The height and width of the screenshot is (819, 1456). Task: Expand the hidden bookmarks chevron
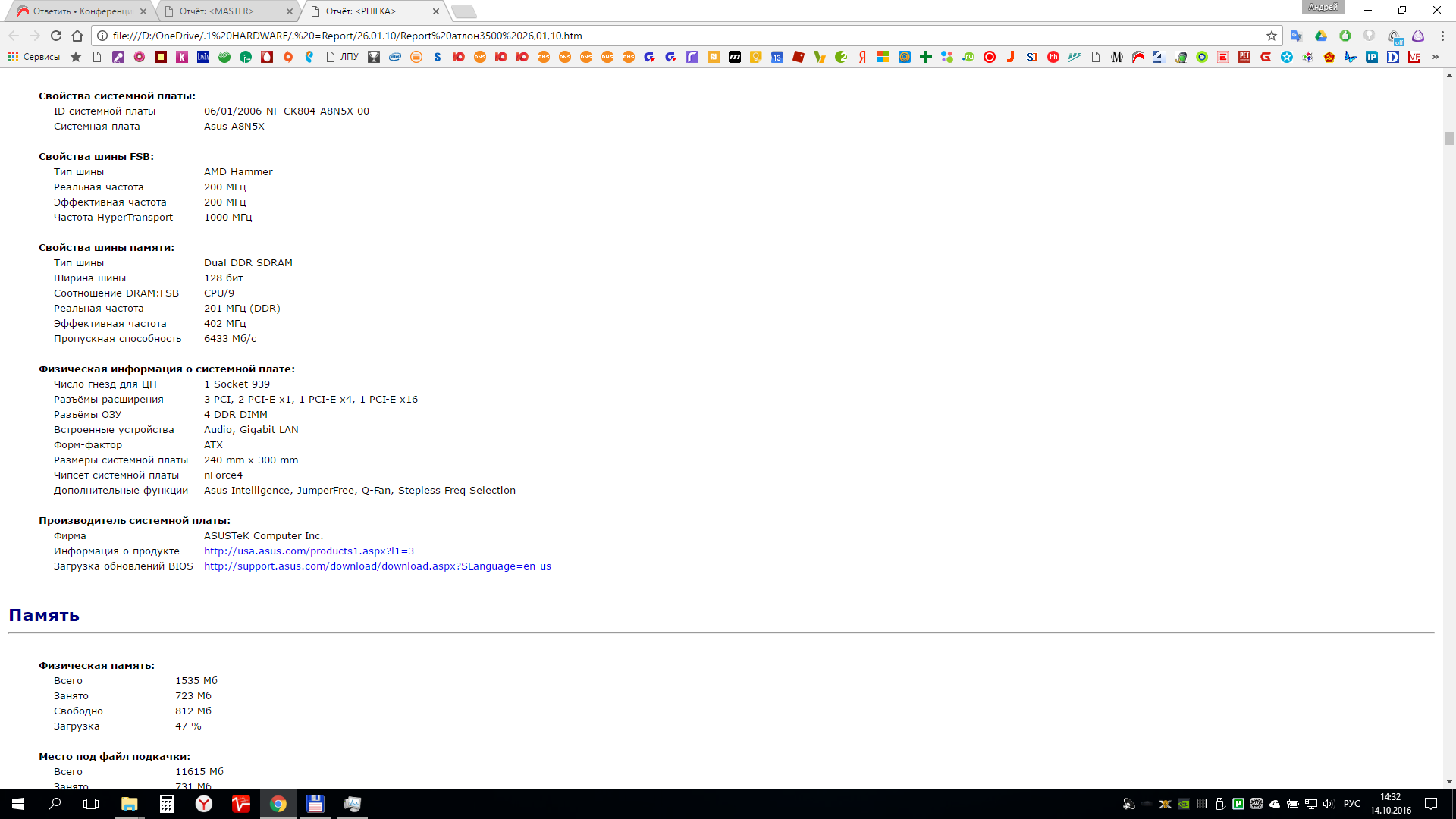[1436, 57]
